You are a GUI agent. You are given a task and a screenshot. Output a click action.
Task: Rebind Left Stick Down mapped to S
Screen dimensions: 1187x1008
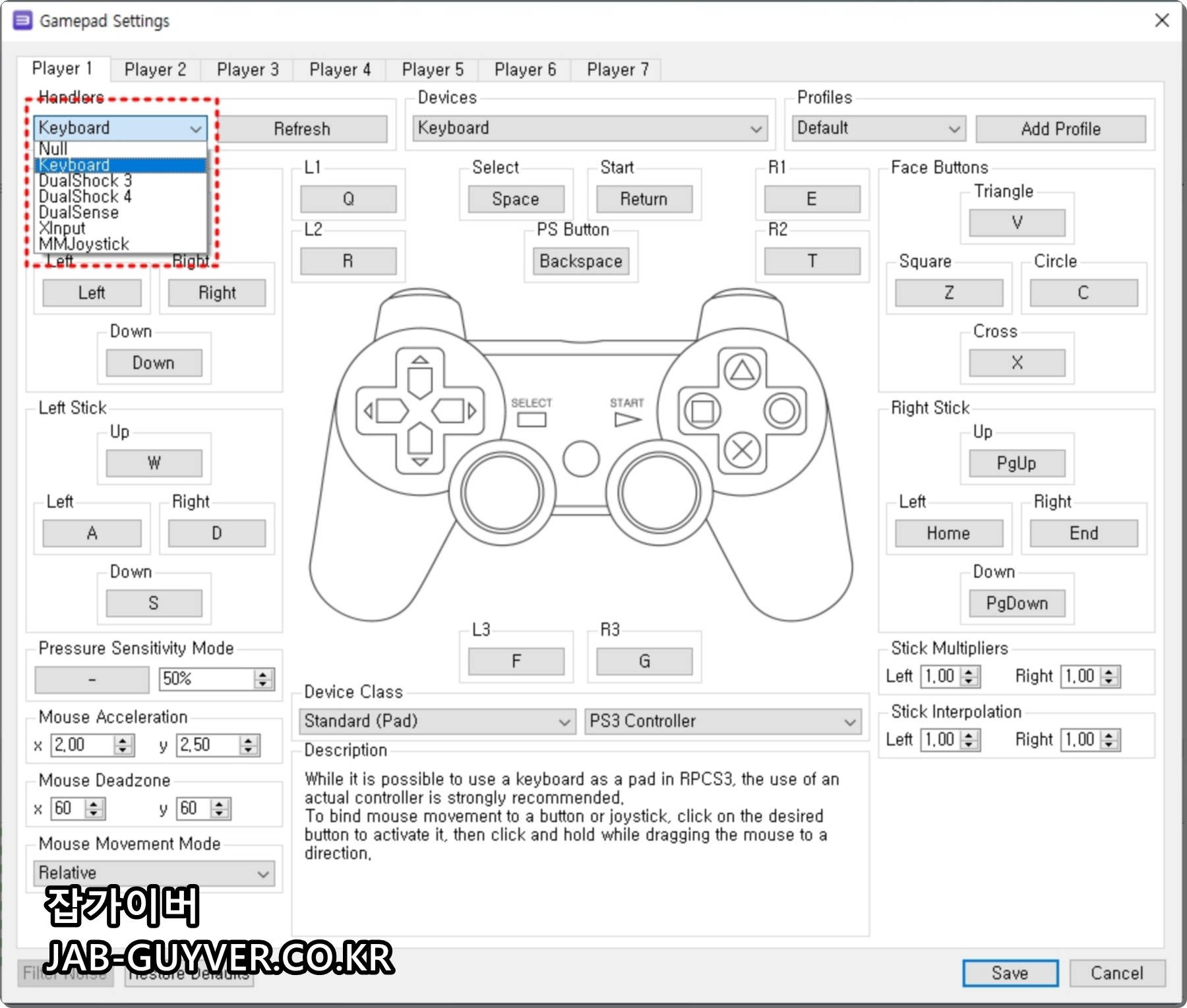[x=154, y=603]
